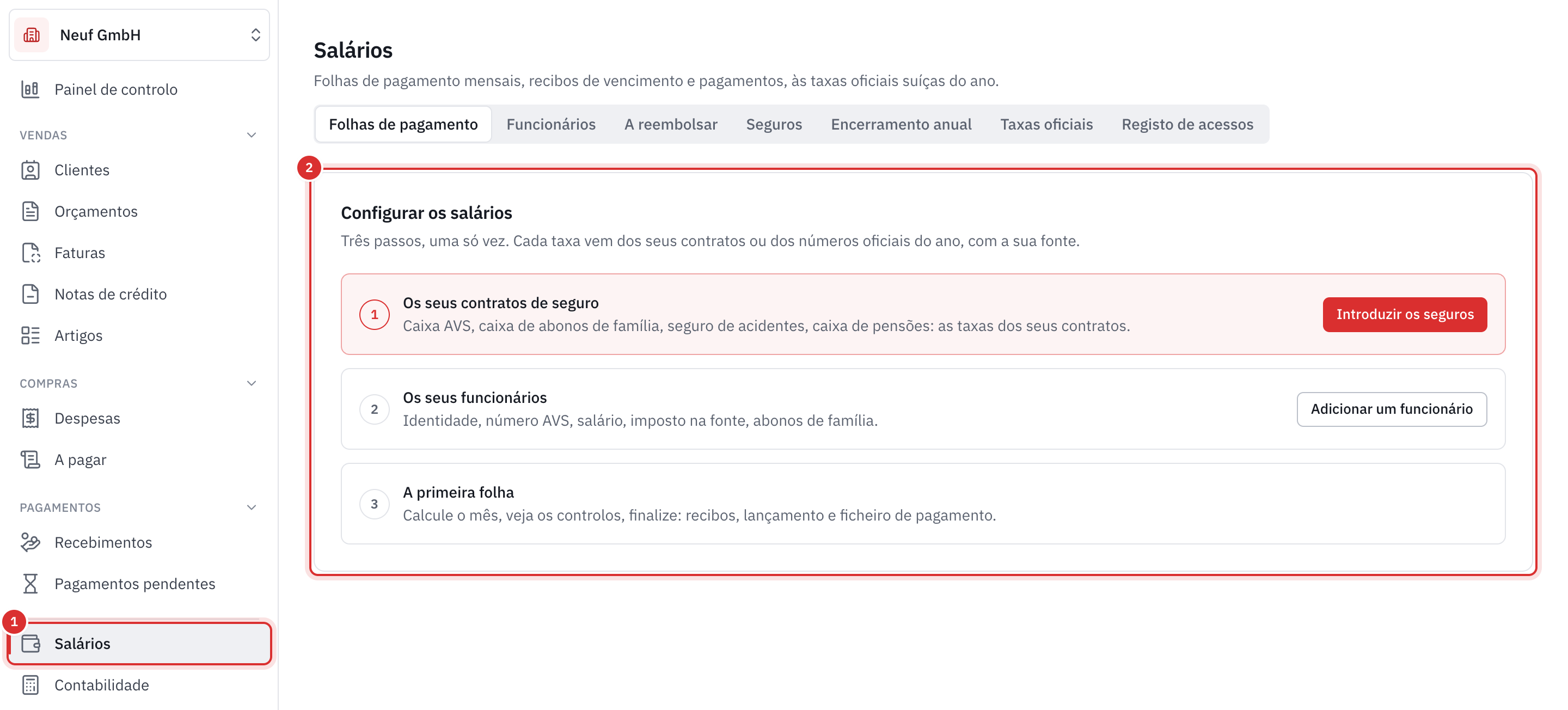Click the Artigos list icon
Viewport: 1568px width, 710px height.
tap(30, 335)
